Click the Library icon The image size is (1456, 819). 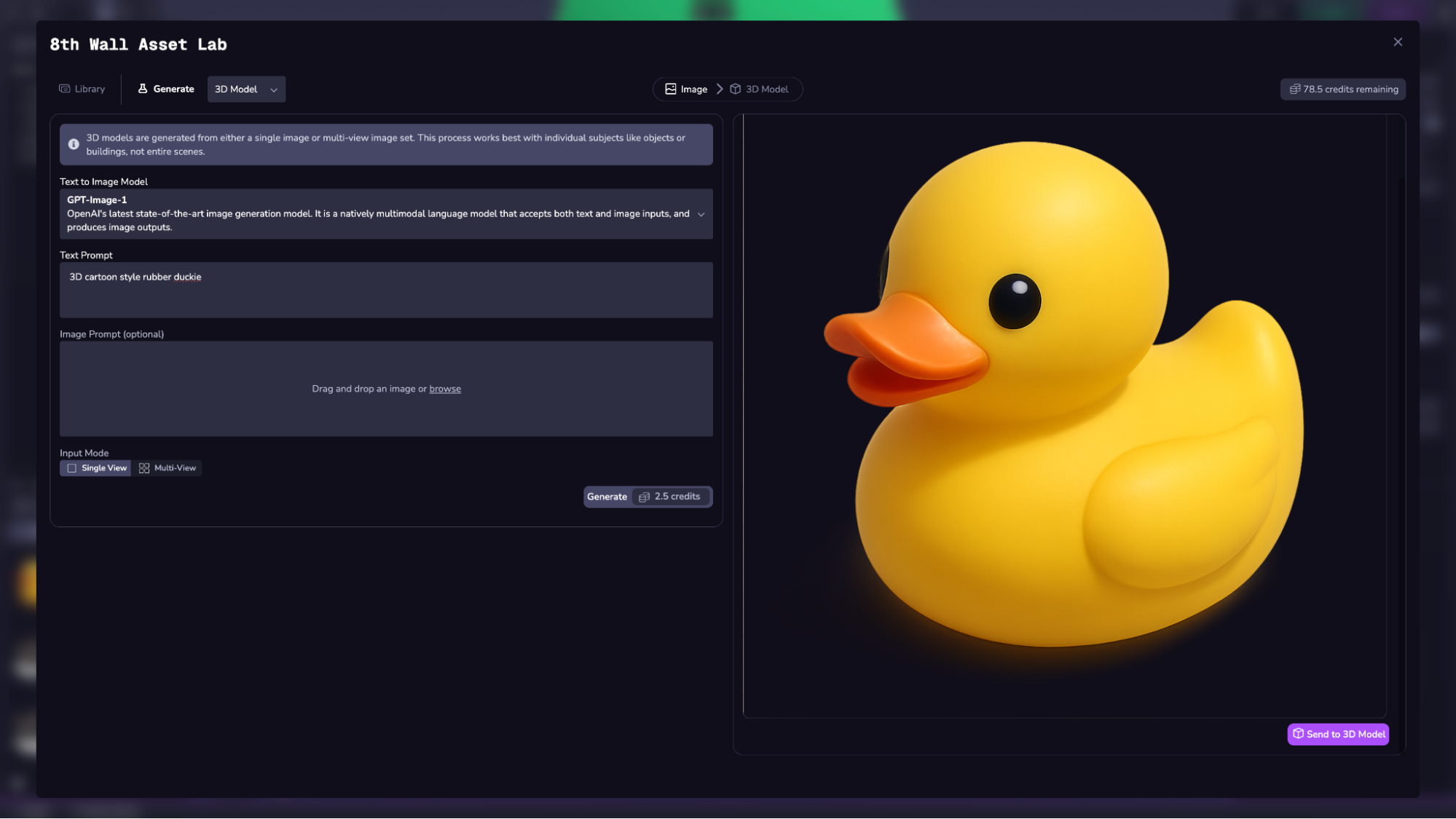65,89
